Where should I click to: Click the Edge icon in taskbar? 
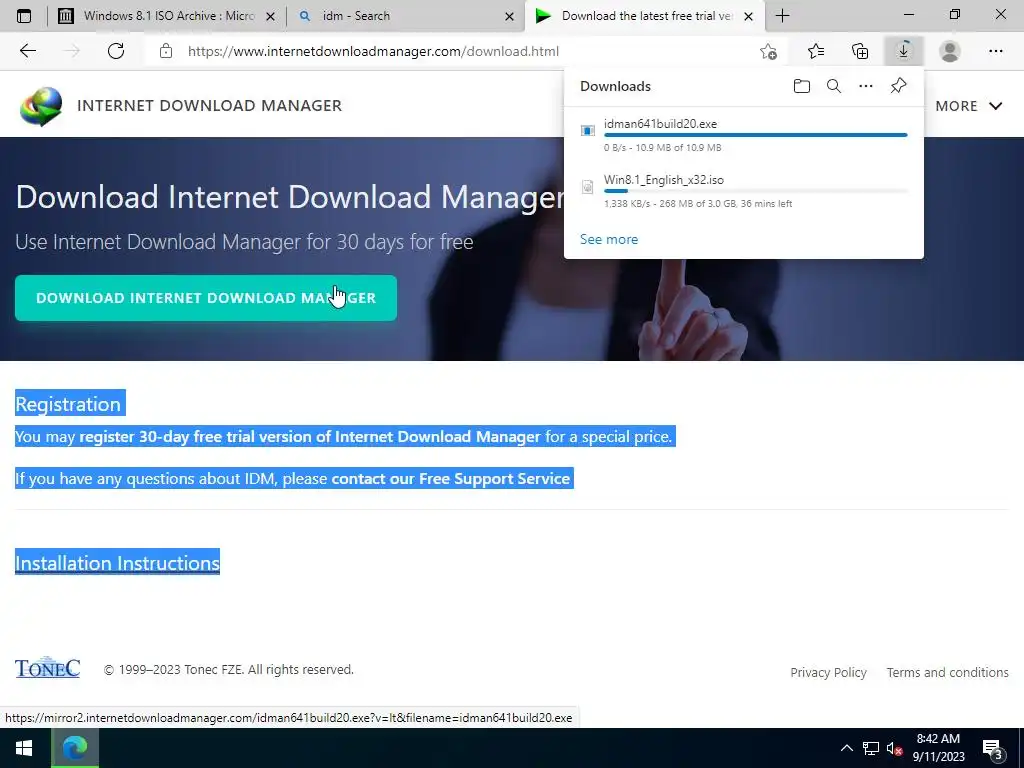74,748
